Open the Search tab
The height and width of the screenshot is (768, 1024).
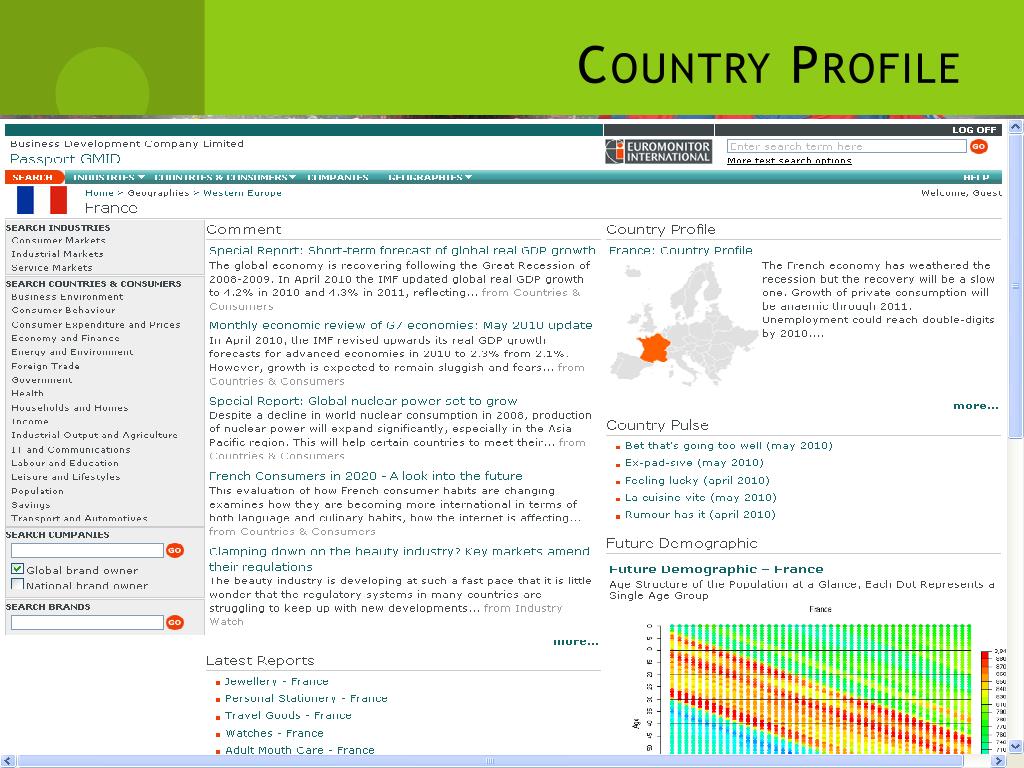[33, 177]
